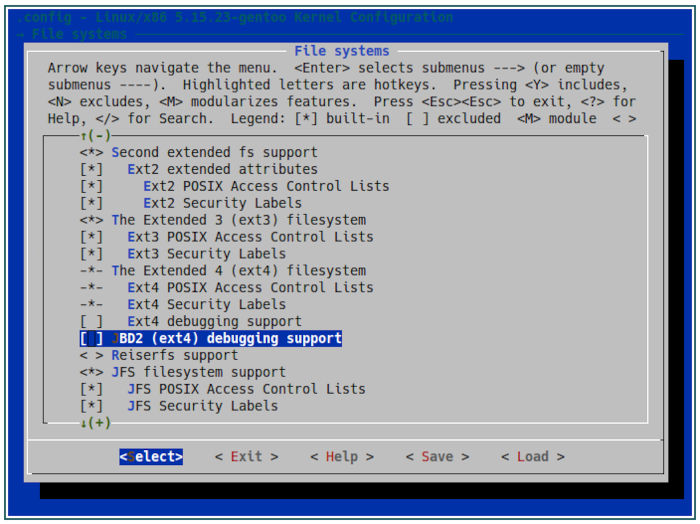Viewport: 700px width, 524px height.
Task: Enable JBD2 (ext4) debugging support
Action: 92,338
